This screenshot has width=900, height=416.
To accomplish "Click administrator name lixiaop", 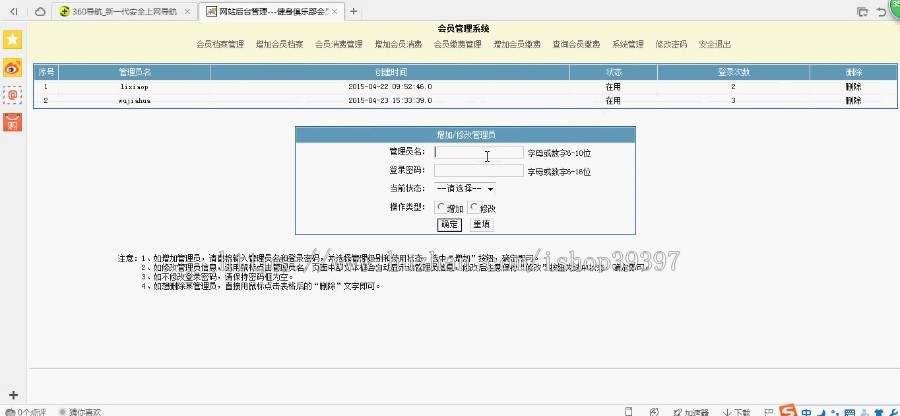I will [x=134, y=87].
